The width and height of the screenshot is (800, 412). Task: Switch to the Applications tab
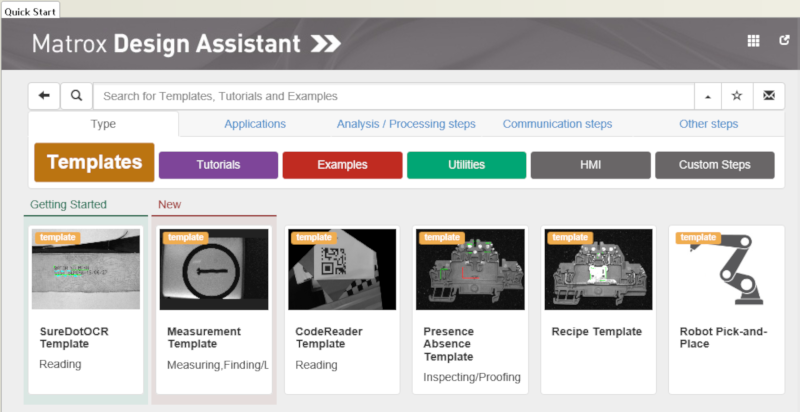[255, 124]
